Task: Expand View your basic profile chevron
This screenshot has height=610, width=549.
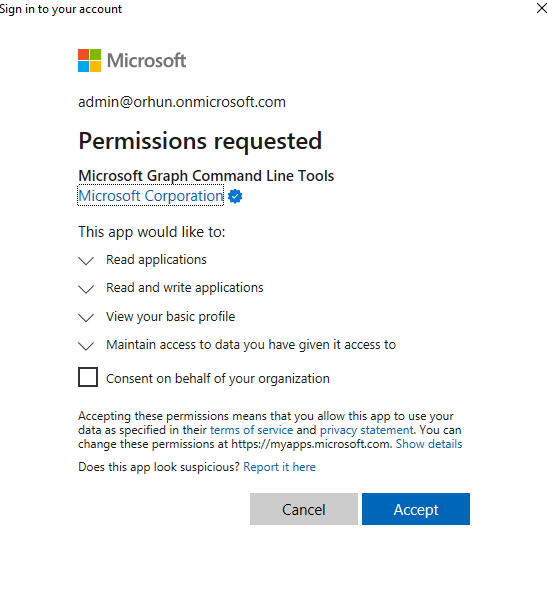Action: coord(86,318)
